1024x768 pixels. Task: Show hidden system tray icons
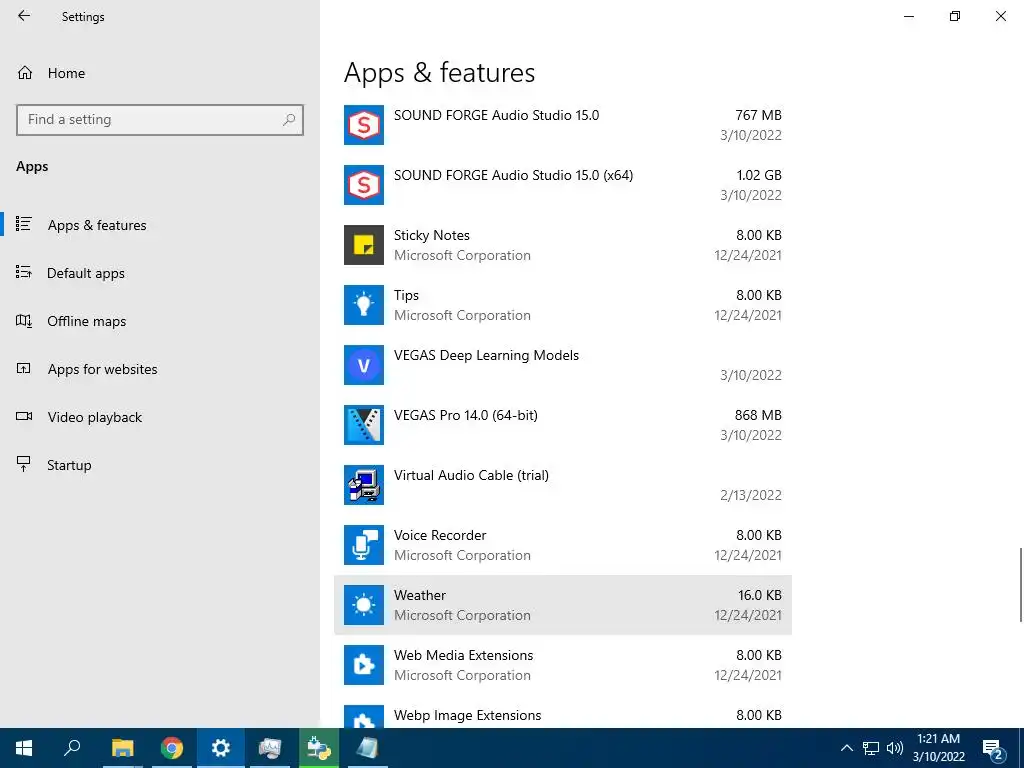[846, 748]
